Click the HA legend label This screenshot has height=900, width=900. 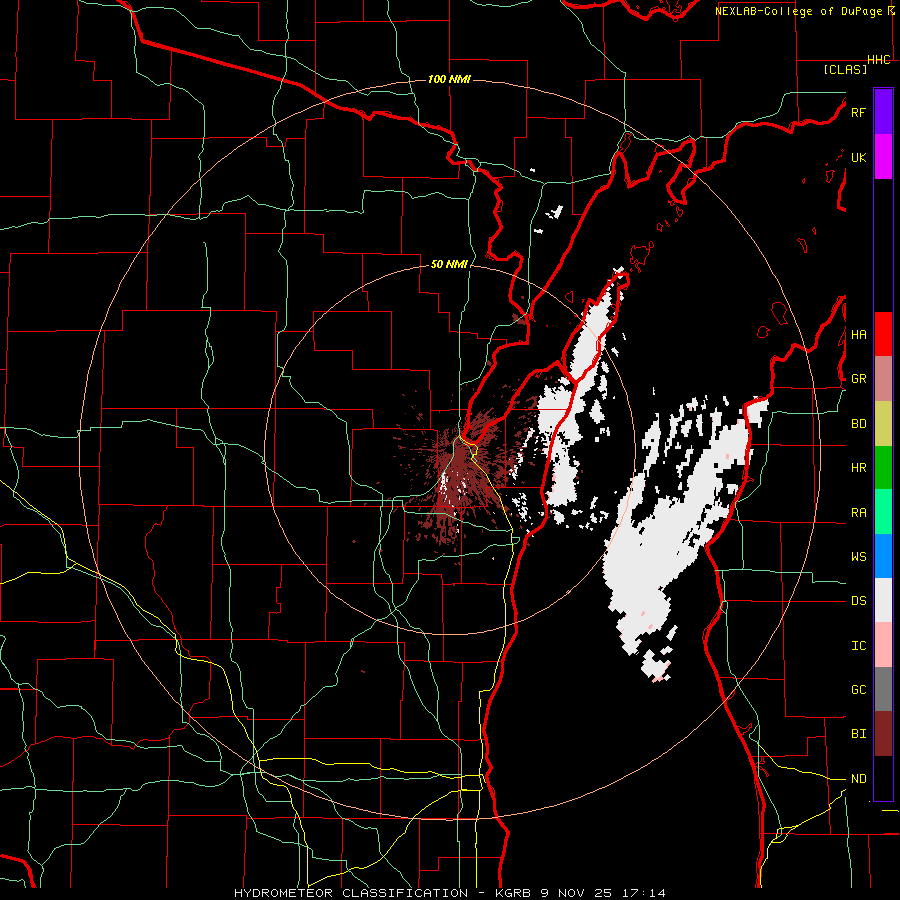(x=858, y=335)
